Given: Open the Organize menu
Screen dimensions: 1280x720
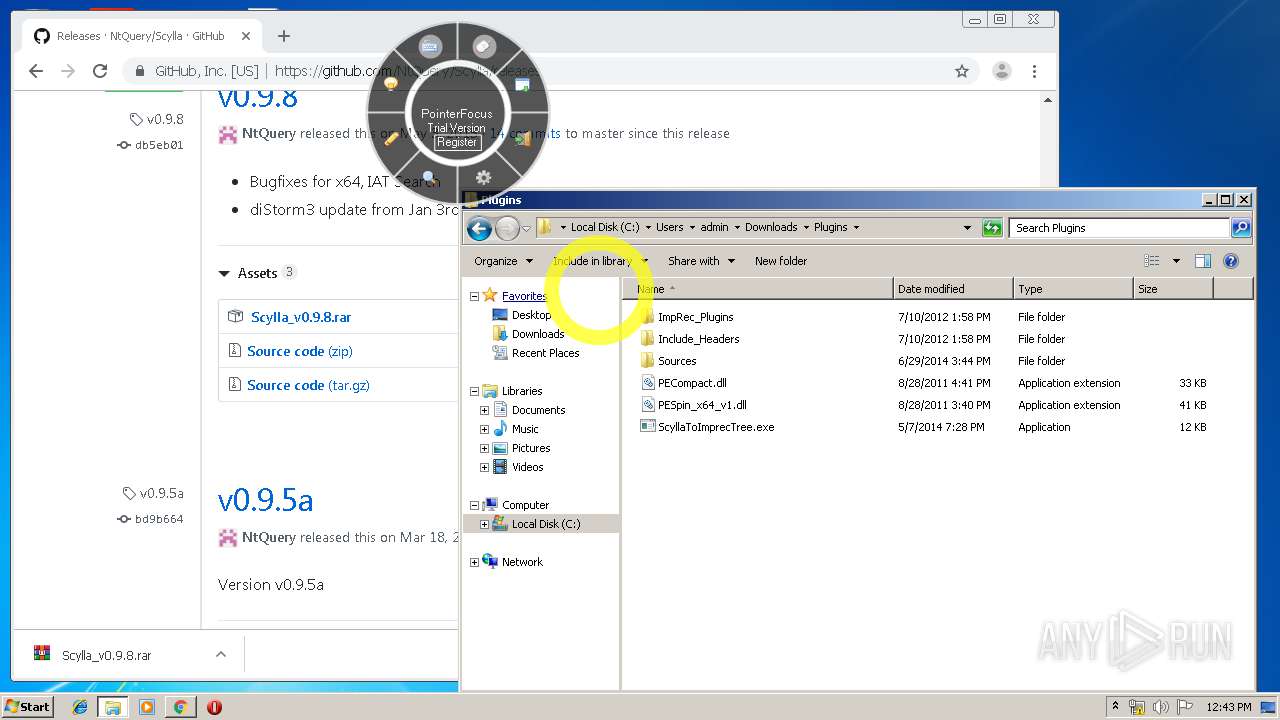Looking at the screenshot, I should [503, 261].
